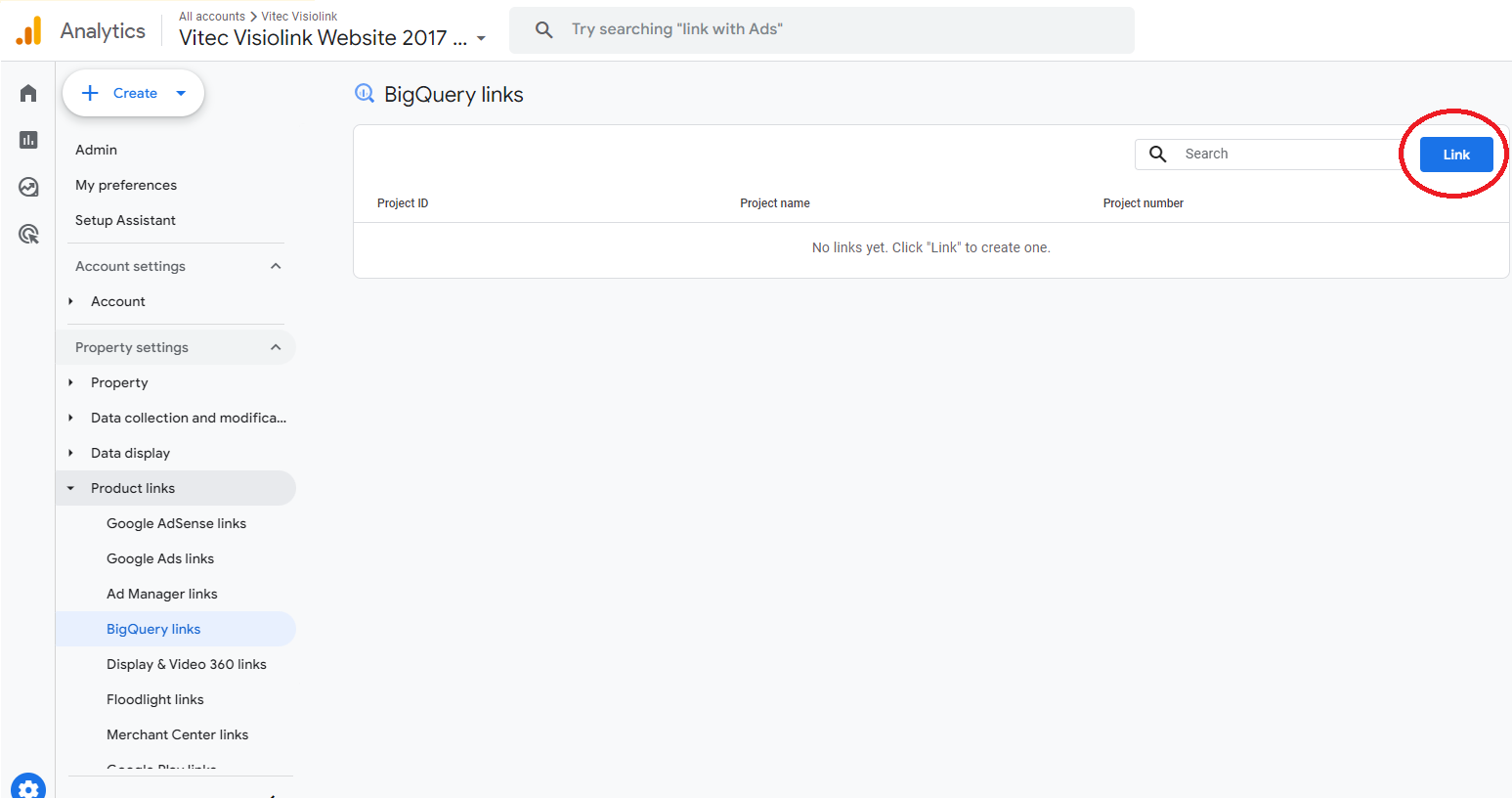Click the All accounts breadcrumb
Image resolution: width=1512 pixels, height=799 pixels.
(x=212, y=17)
